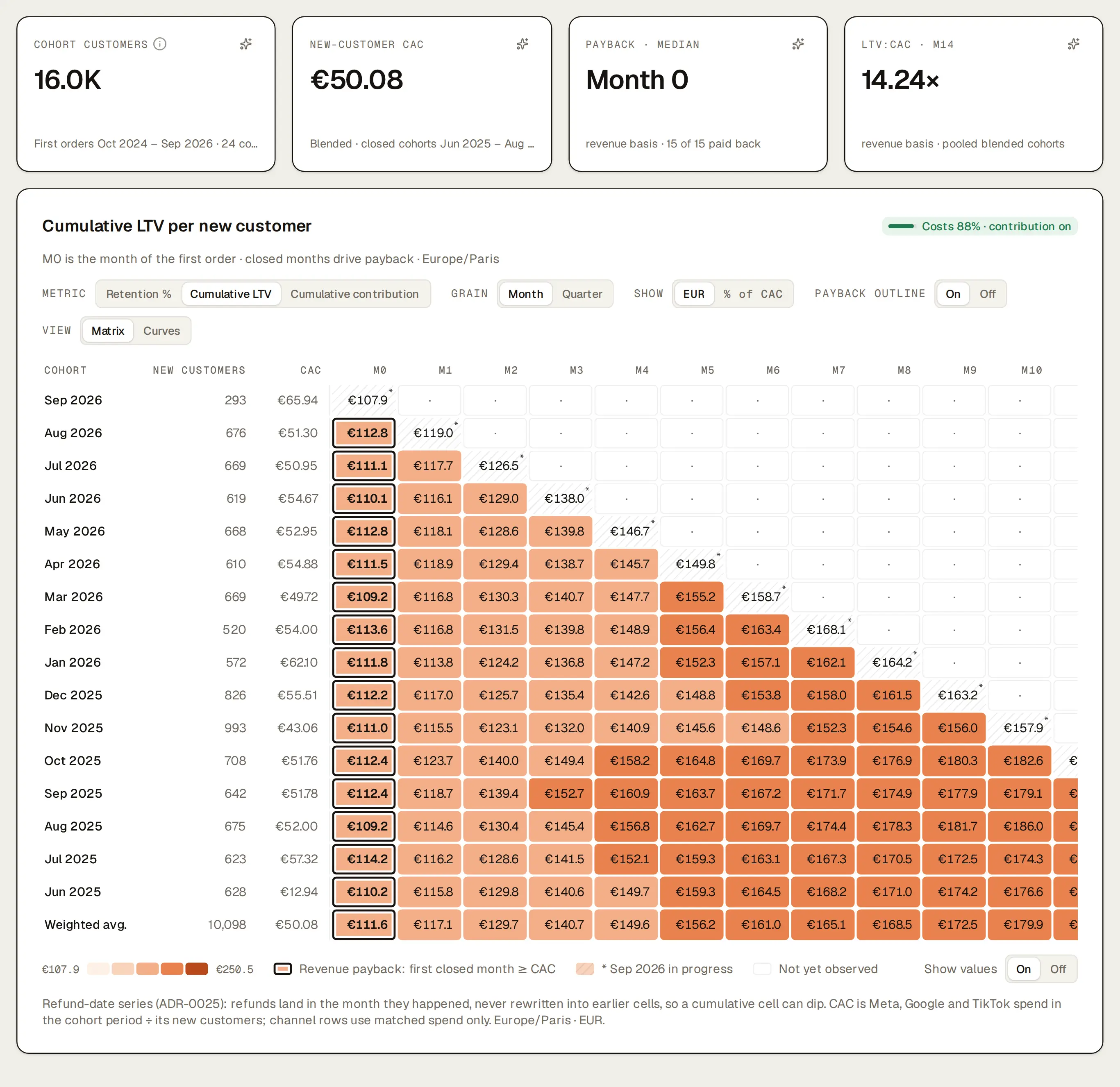Click Mar 2026 M5 cell €155.2
The width and height of the screenshot is (1120, 1087).
click(x=692, y=597)
